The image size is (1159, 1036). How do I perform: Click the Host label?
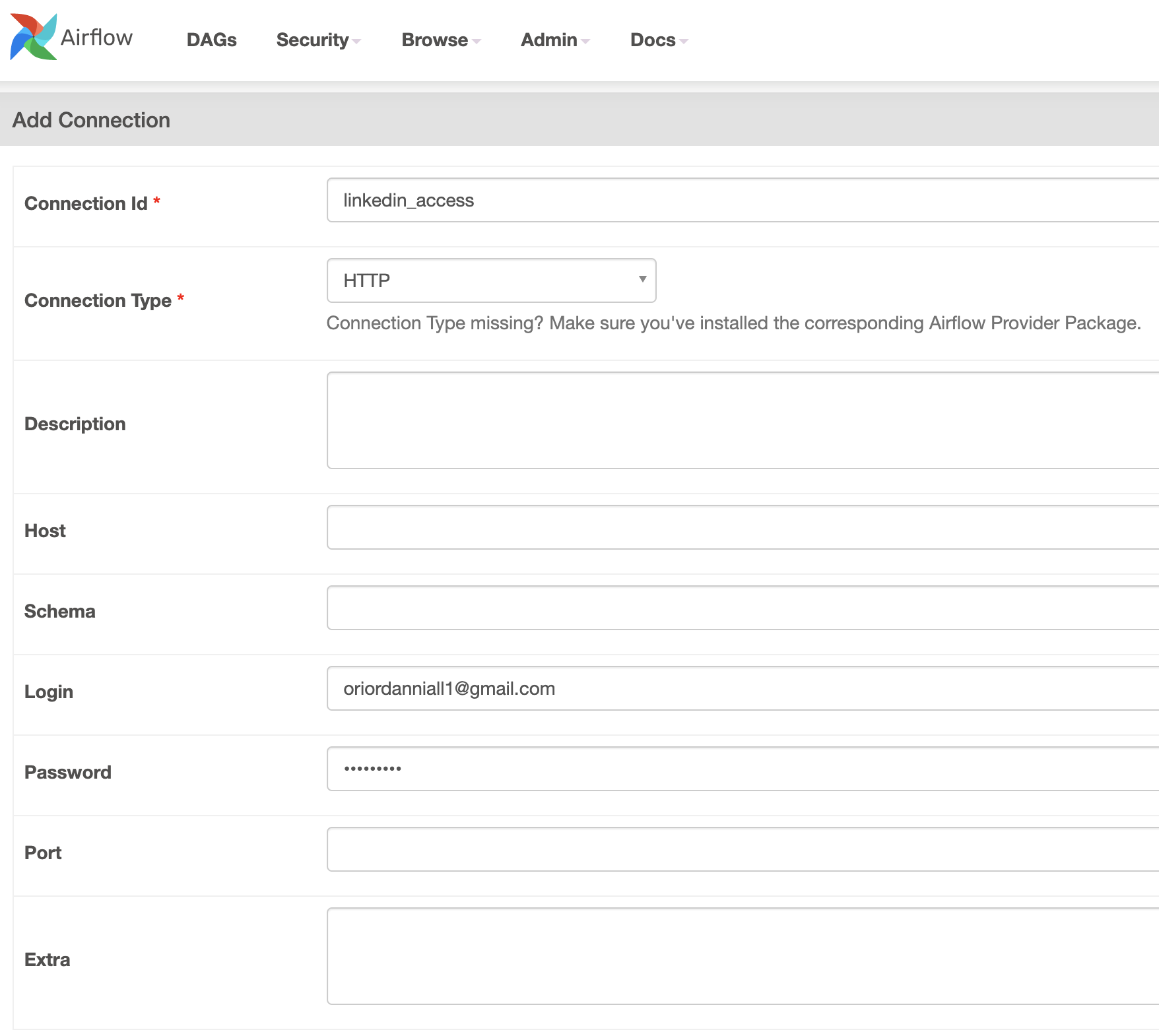45,531
